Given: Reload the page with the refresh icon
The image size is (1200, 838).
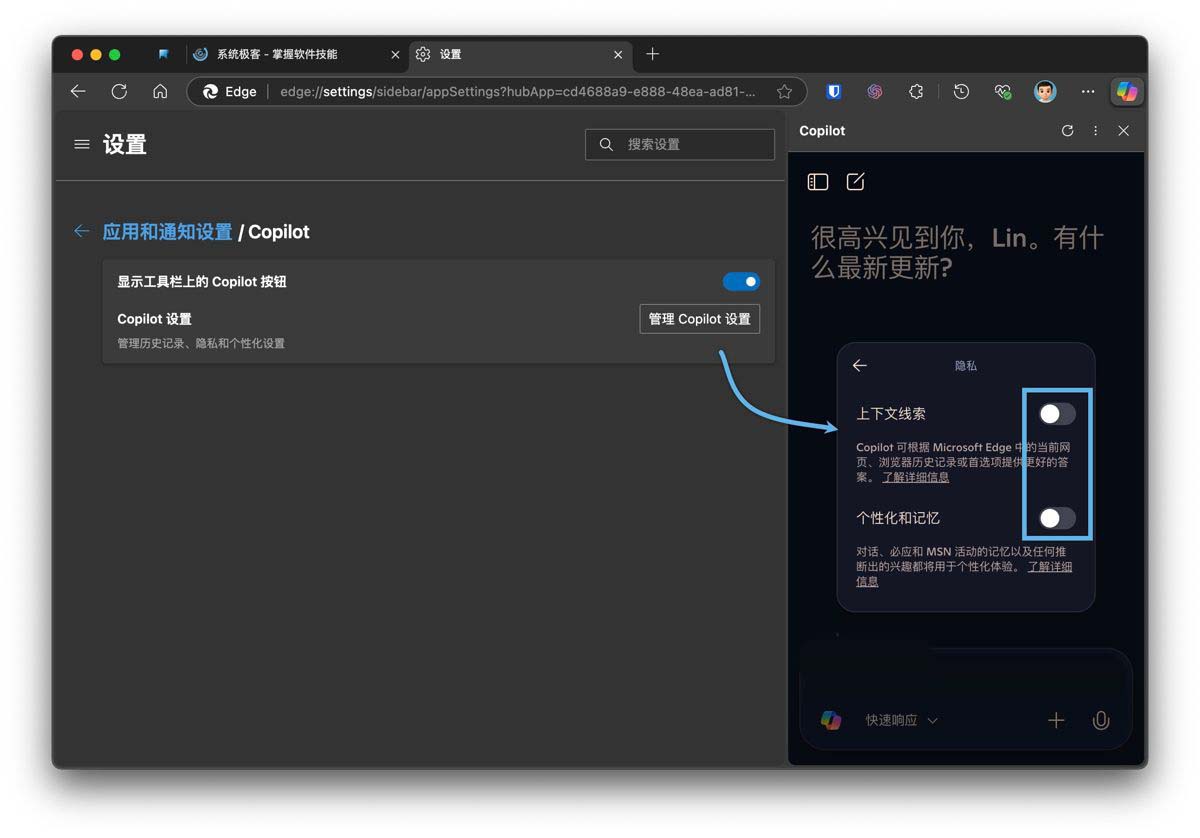Looking at the screenshot, I should click(x=119, y=91).
